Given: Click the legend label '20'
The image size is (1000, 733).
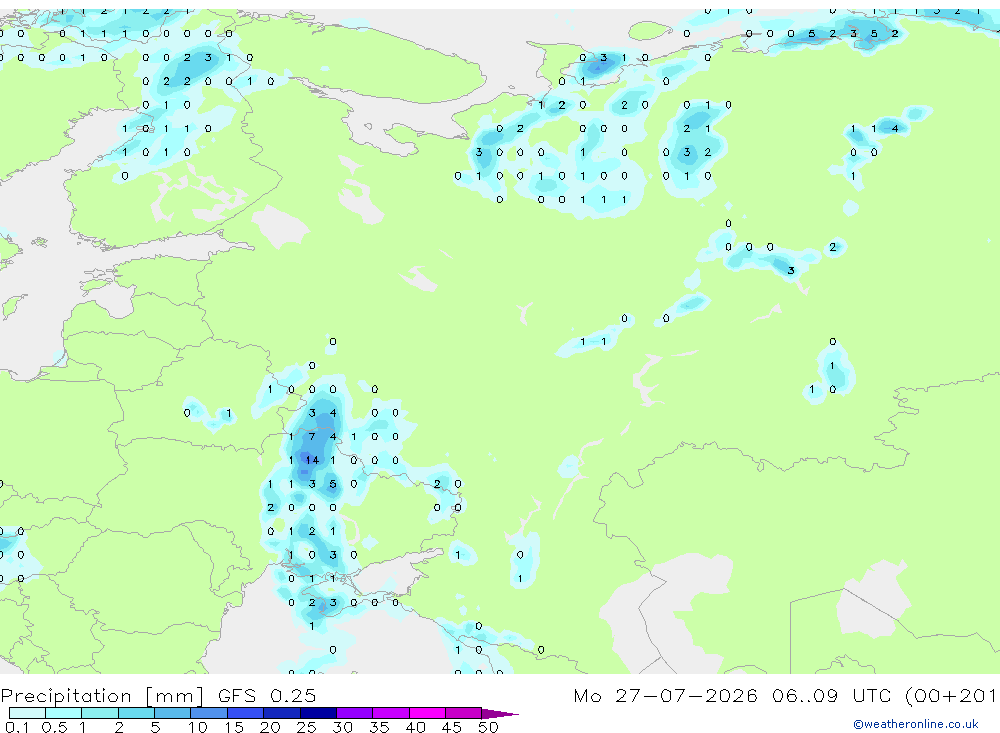Looking at the screenshot, I should tap(270, 727).
